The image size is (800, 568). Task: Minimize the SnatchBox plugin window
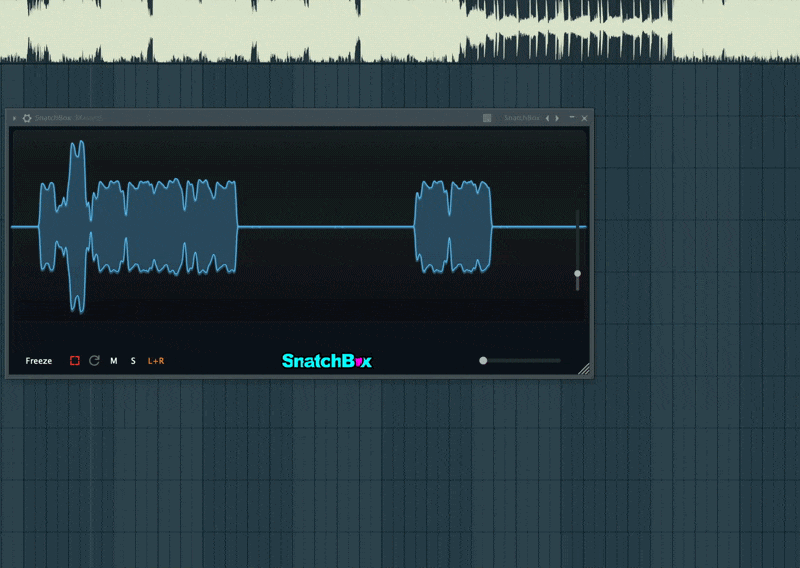(x=573, y=118)
